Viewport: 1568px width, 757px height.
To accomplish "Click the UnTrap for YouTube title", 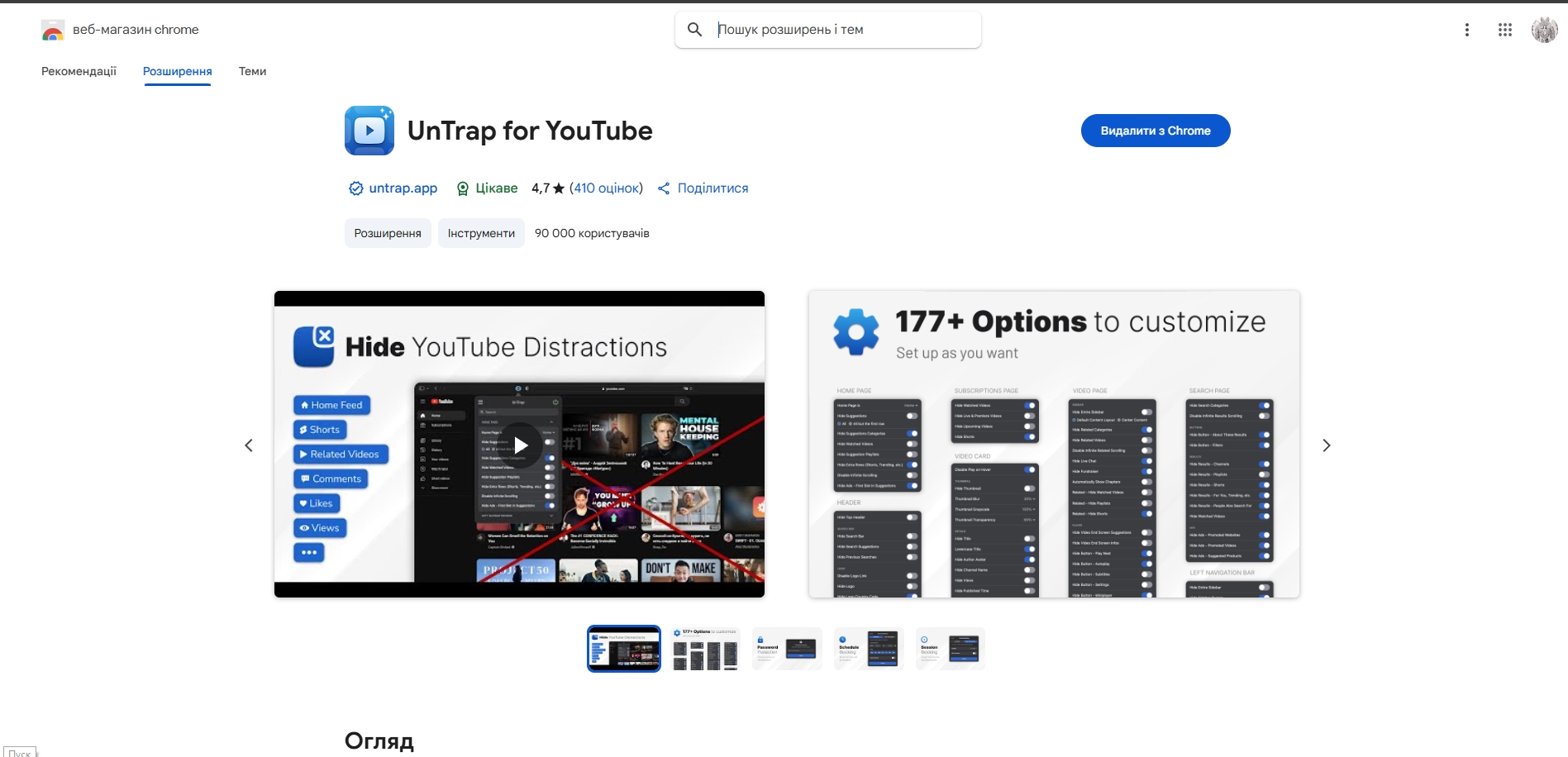I will pyautogui.click(x=530, y=131).
